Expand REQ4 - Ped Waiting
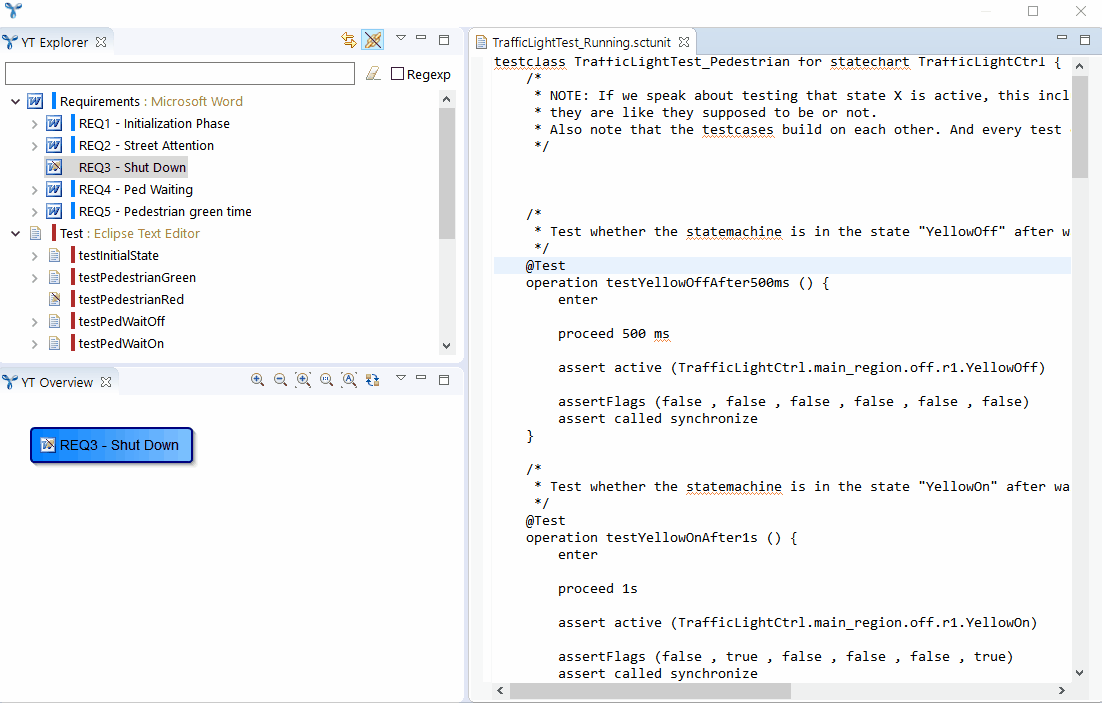The image size is (1102, 703). pyautogui.click(x=34, y=191)
